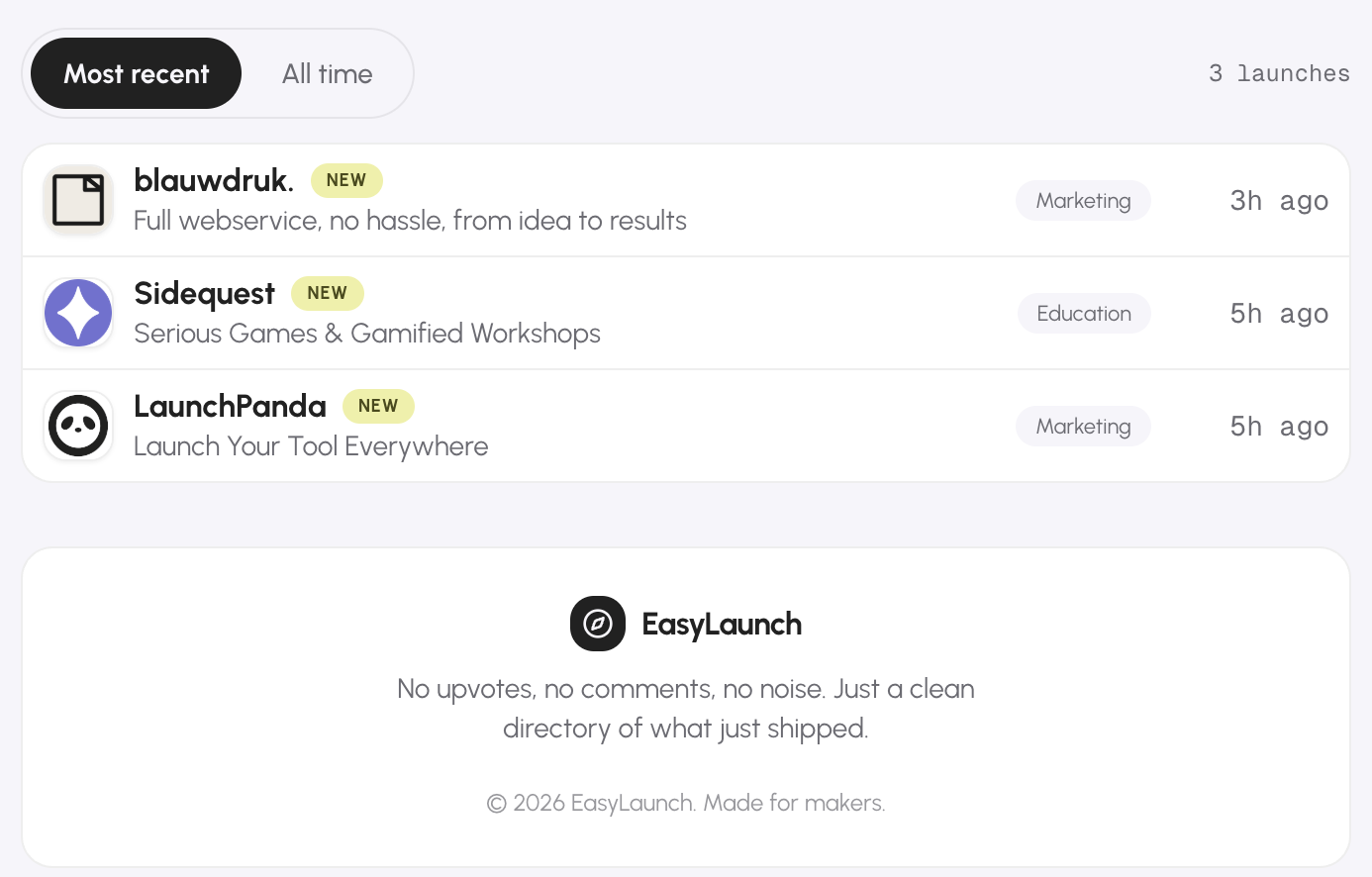Click the 3h ago timestamp
Image resolution: width=1372 pixels, height=877 pixels.
pyautogui.click(x=1279, y=200)
